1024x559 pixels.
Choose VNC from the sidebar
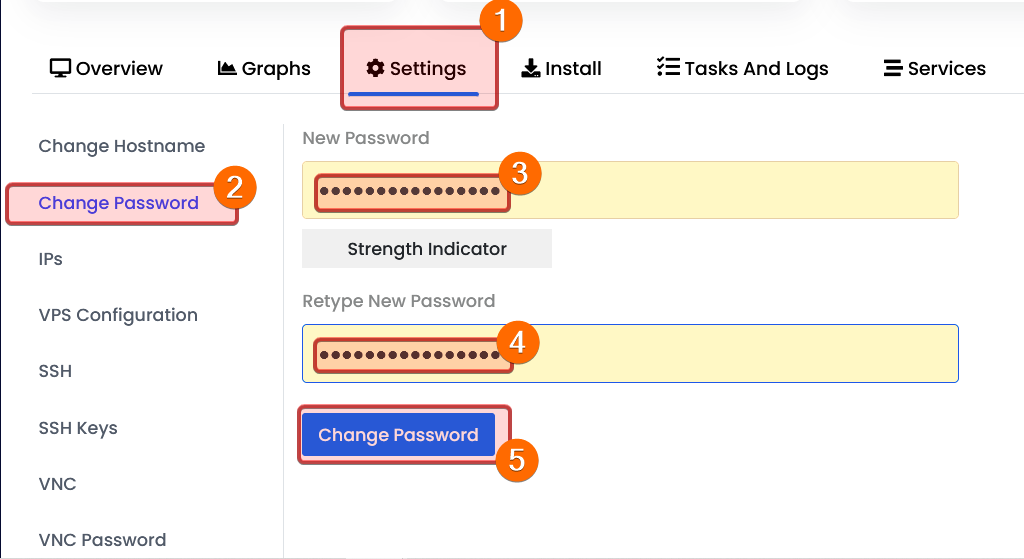(x=57, y=484)
